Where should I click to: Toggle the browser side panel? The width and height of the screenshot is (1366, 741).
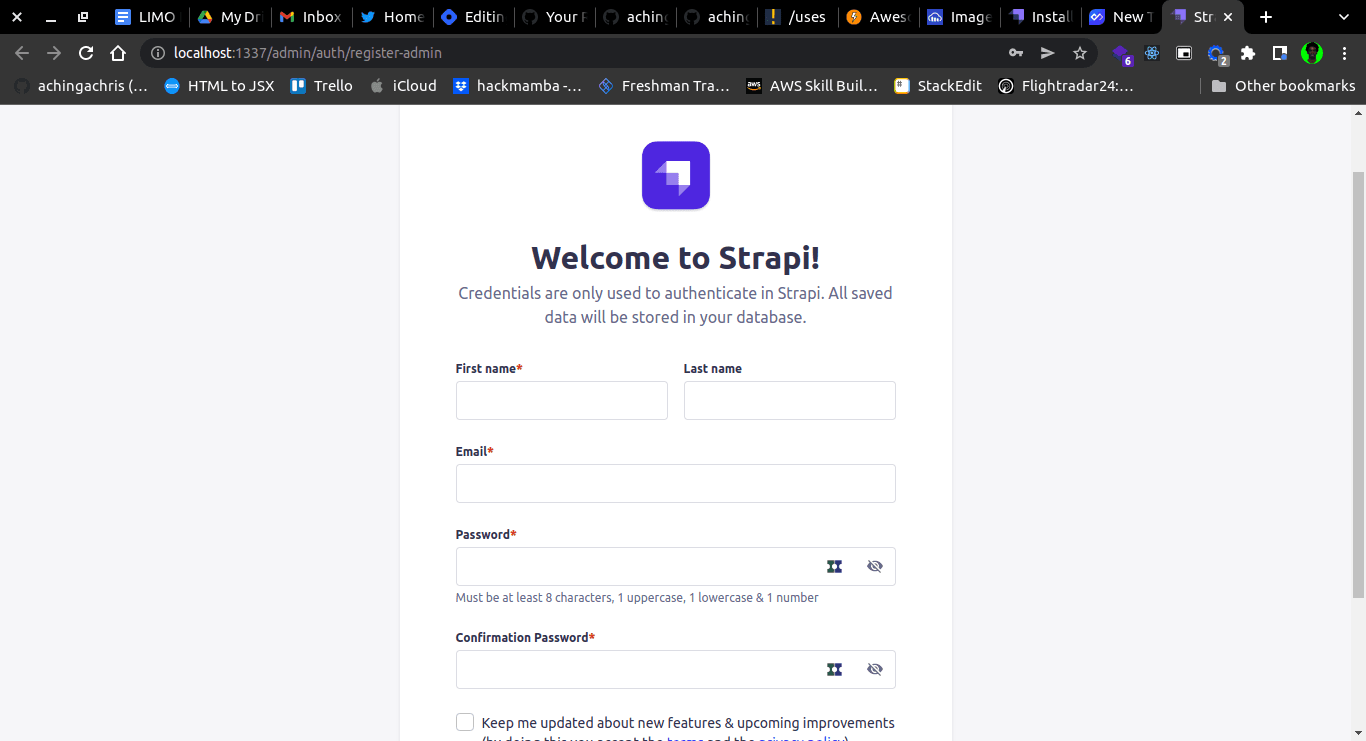1279,53
